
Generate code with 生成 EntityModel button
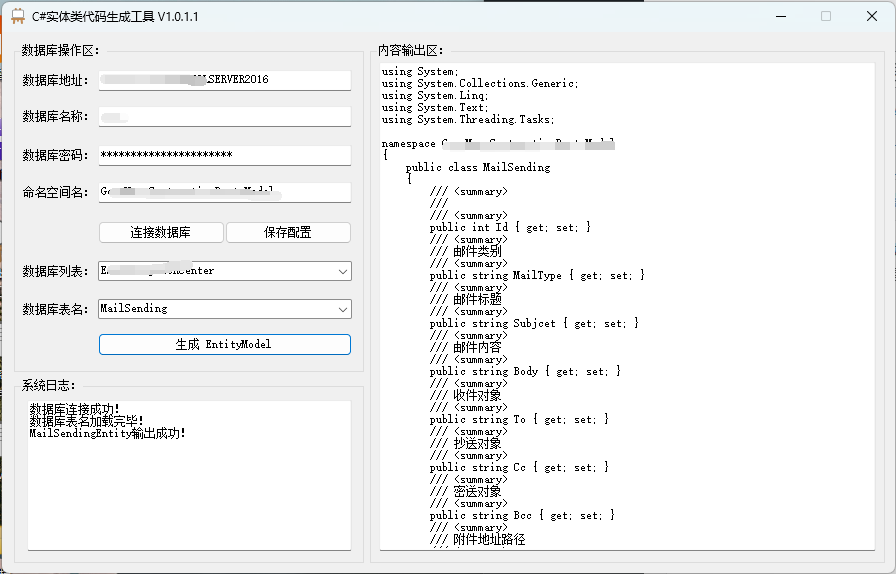coord(224,344)
